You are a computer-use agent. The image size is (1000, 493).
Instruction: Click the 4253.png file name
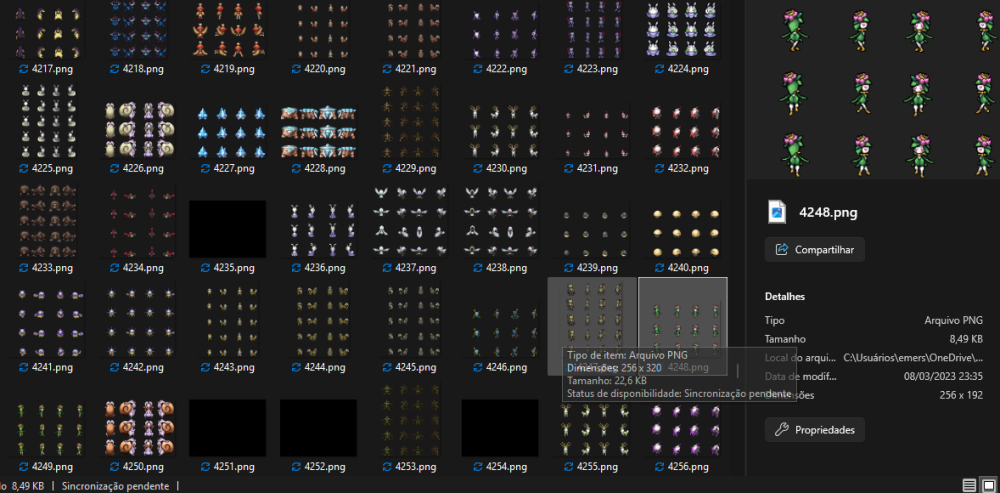tap(415, 467)
